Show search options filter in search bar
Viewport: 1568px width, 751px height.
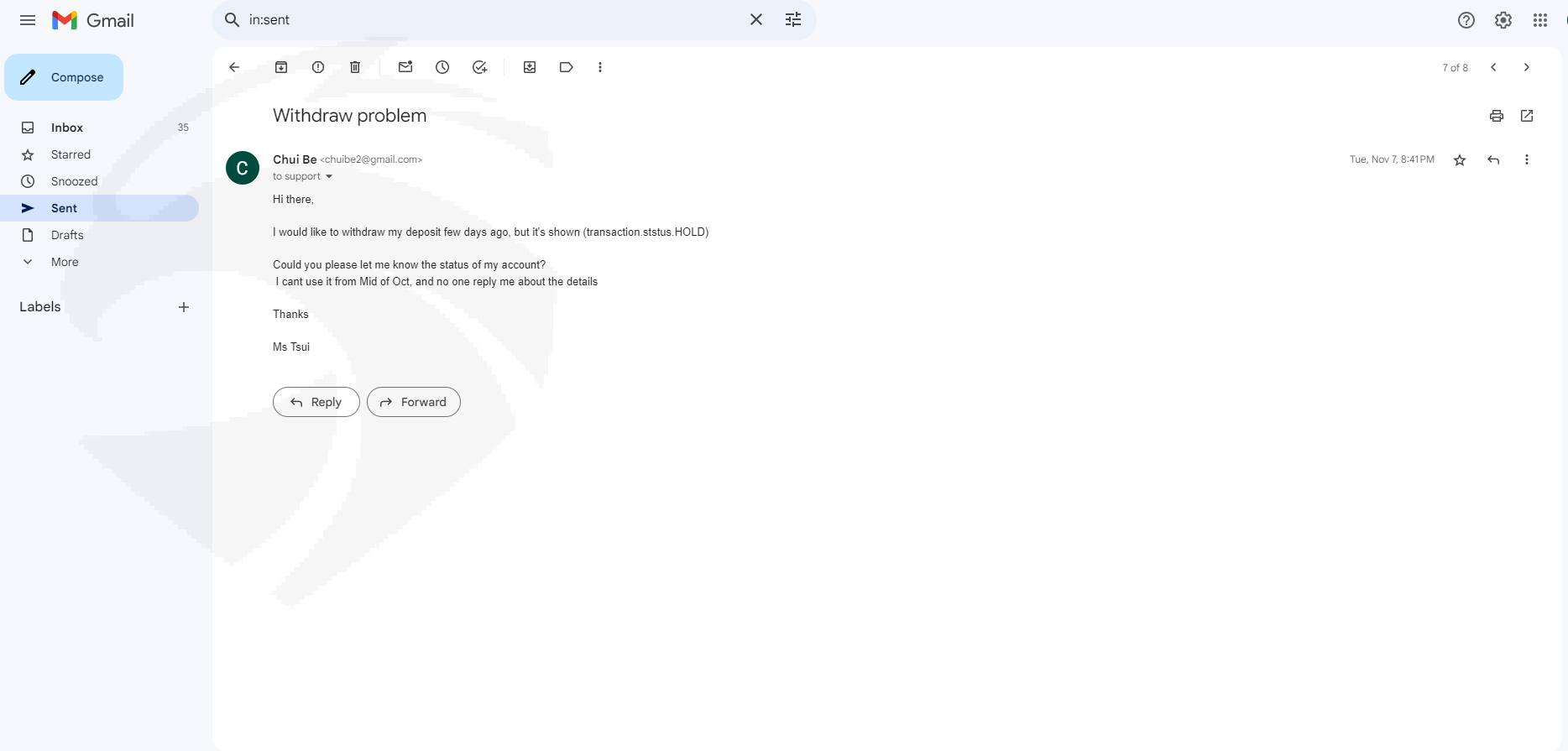793,20
